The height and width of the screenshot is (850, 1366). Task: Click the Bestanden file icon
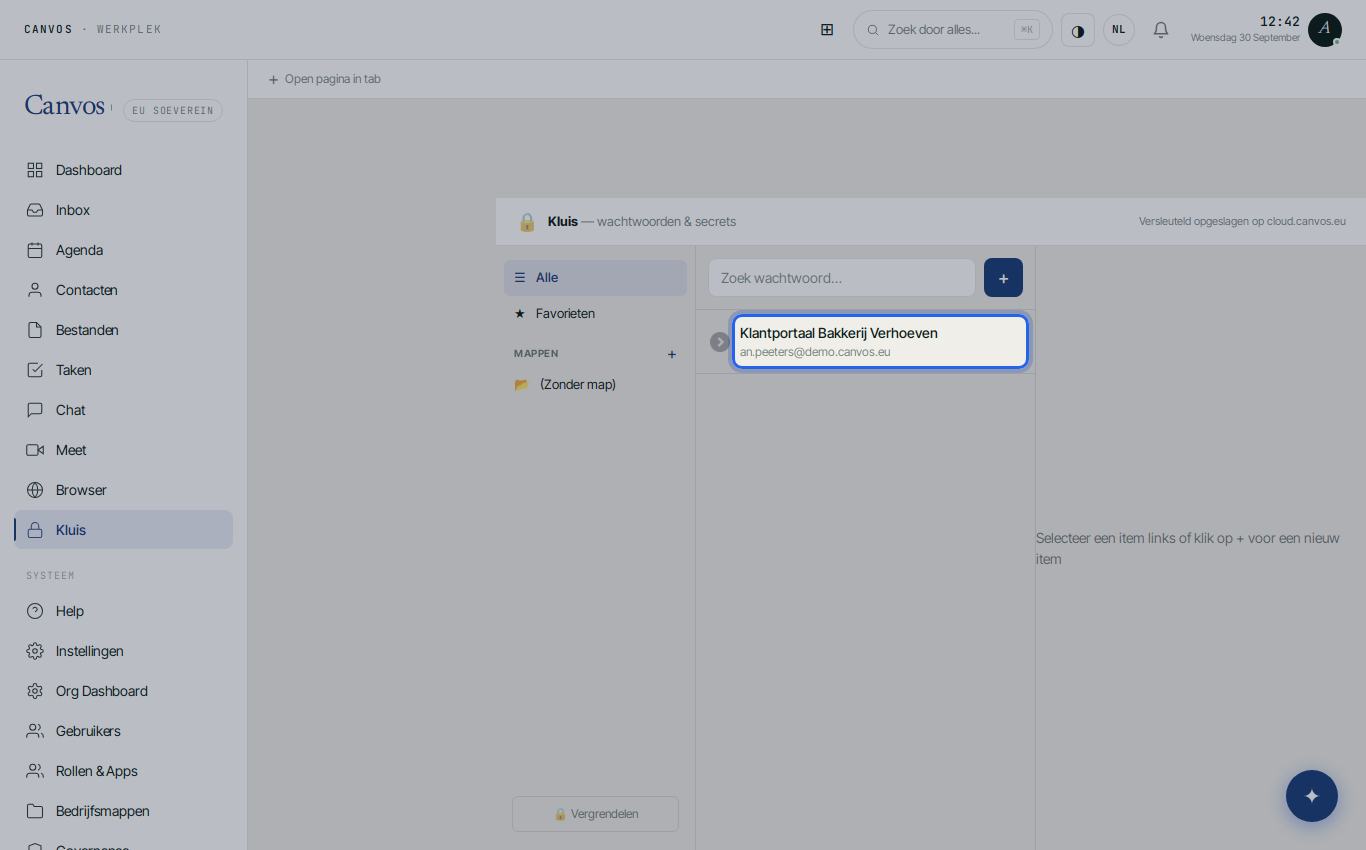click(x=35, y=330)
